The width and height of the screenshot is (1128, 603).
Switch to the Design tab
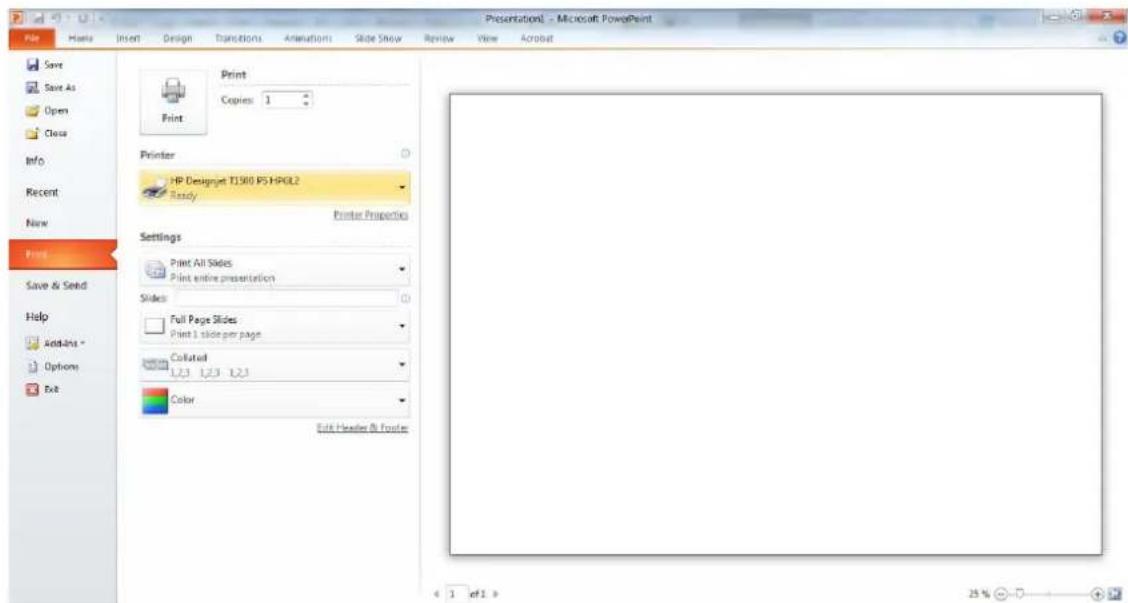point(177,38)
